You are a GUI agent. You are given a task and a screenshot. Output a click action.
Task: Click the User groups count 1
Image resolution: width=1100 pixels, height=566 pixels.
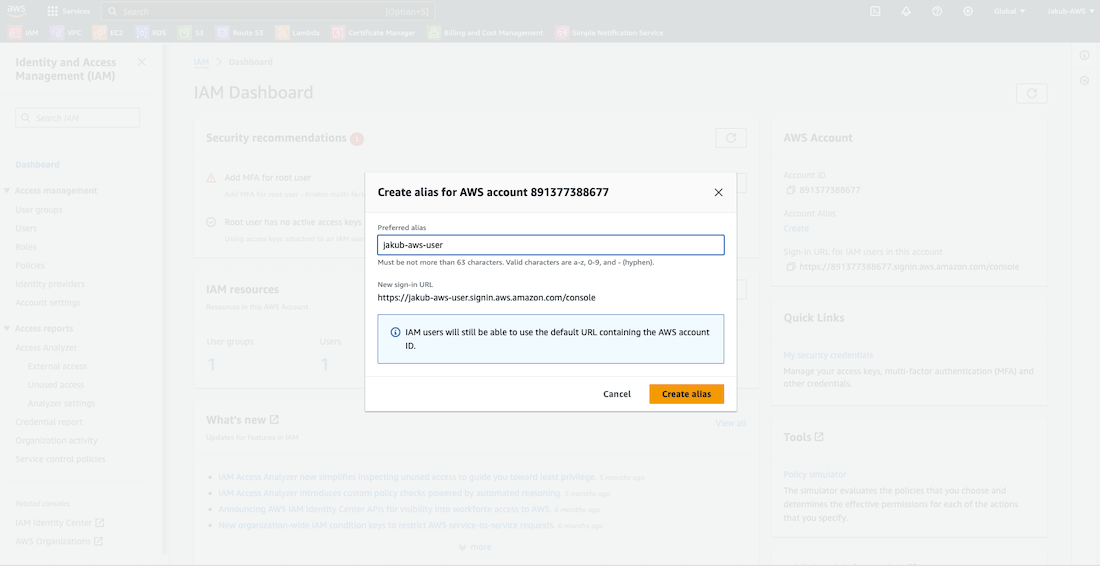(211, 364)
